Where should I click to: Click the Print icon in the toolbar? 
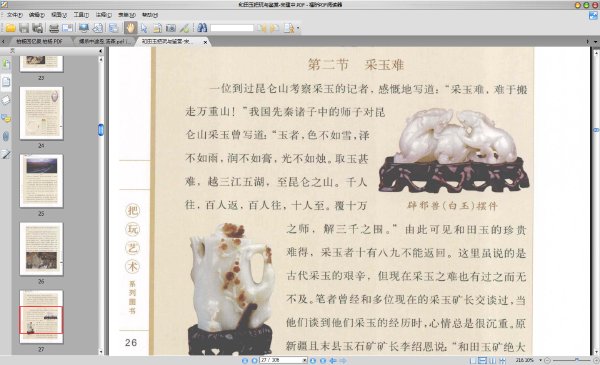pyautogui.click(x=54, y=28)
